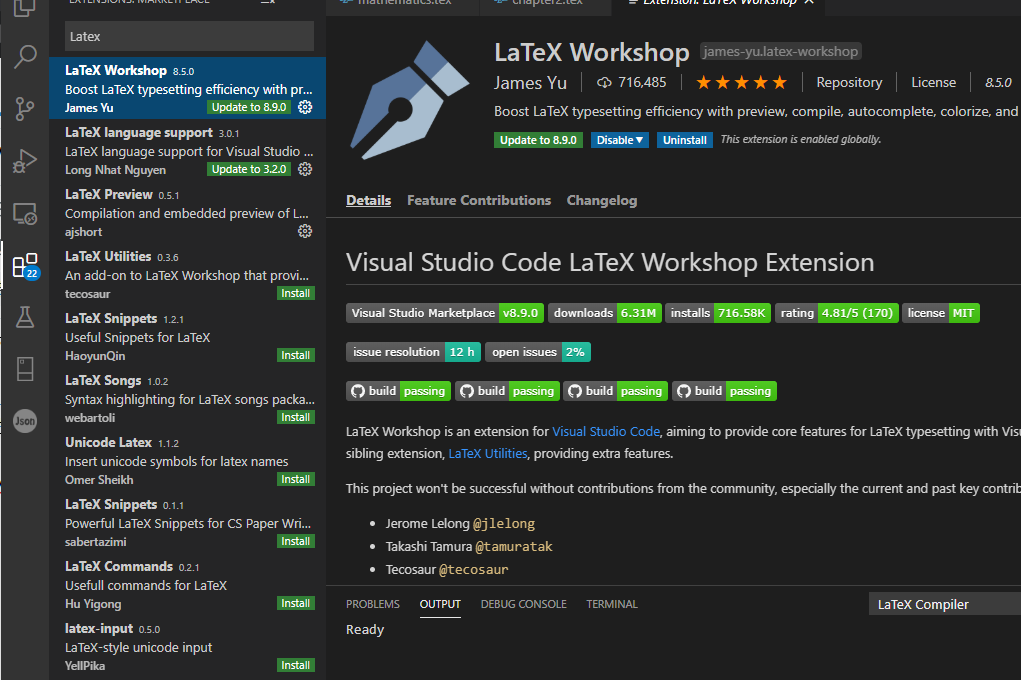Open the PROBLEMS panel tab
The height and width of the screenshot is (680, 1021).
point(372,604)
